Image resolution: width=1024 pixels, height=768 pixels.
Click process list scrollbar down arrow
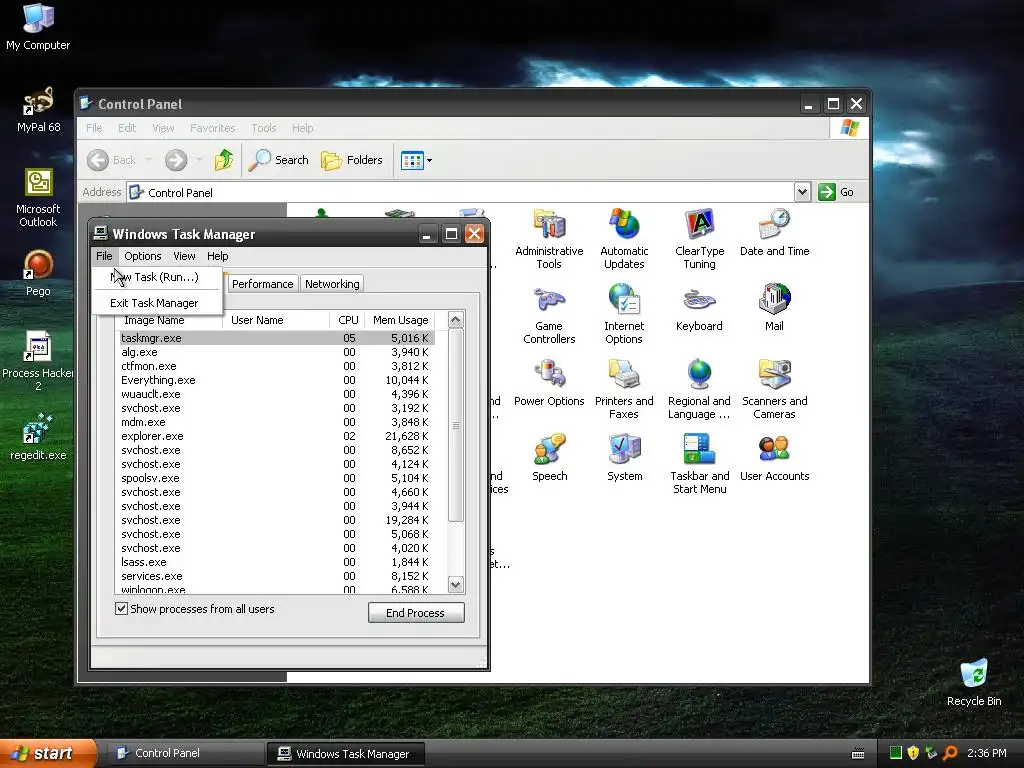coord(456,584)
